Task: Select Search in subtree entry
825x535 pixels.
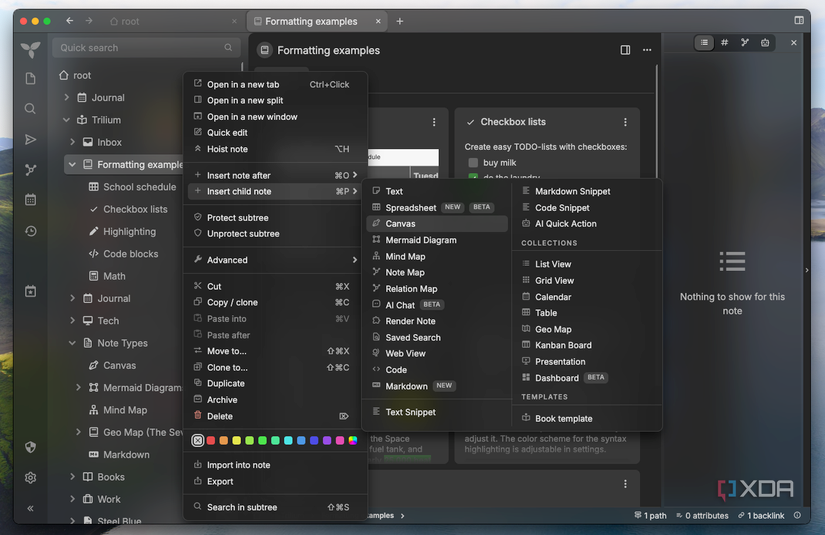Action: 275,507
